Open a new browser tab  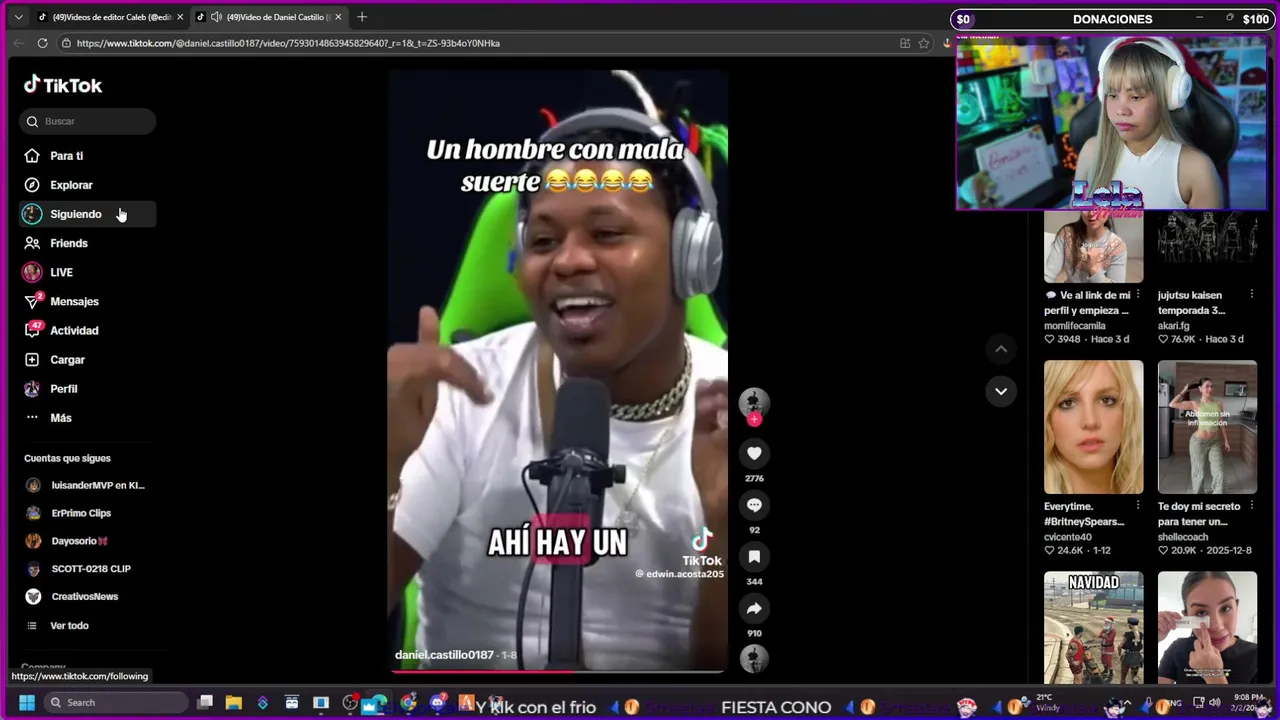coord(362,17)
